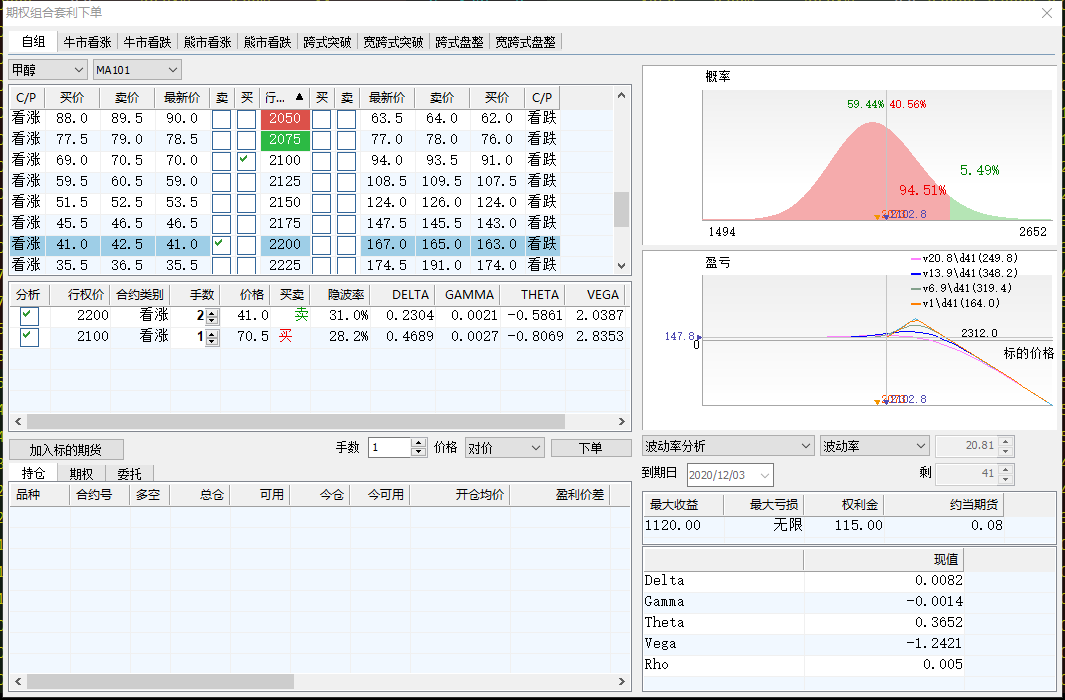Switch to the 牛市看涨 strategy tab
This screenshot has width=1065, height=700.
(87, 42)
